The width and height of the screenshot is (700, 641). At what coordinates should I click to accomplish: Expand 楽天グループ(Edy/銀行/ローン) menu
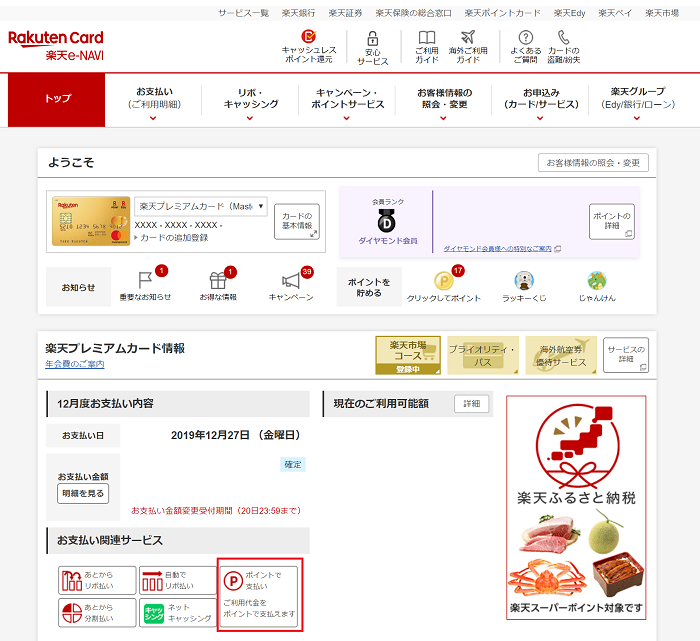[638, 101]
